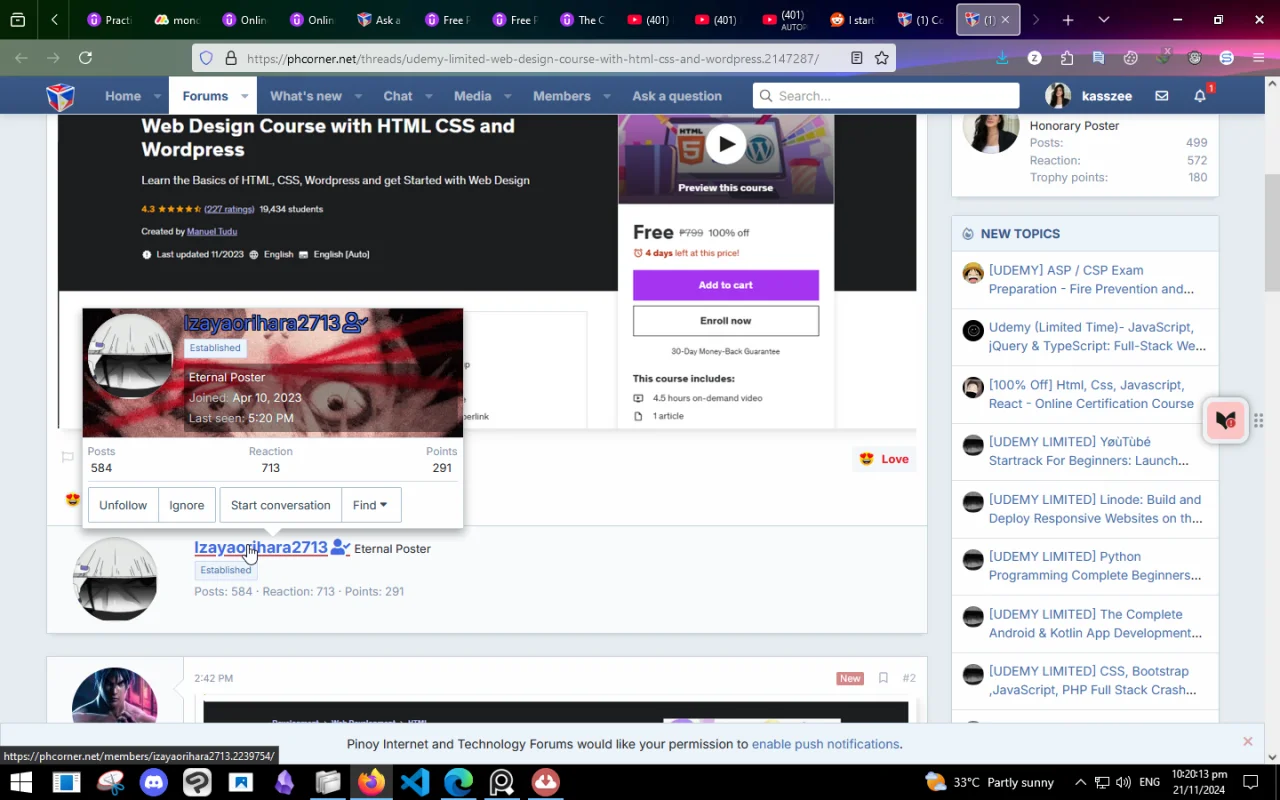Open the weather widget showing 33°C

pos(988,782)
